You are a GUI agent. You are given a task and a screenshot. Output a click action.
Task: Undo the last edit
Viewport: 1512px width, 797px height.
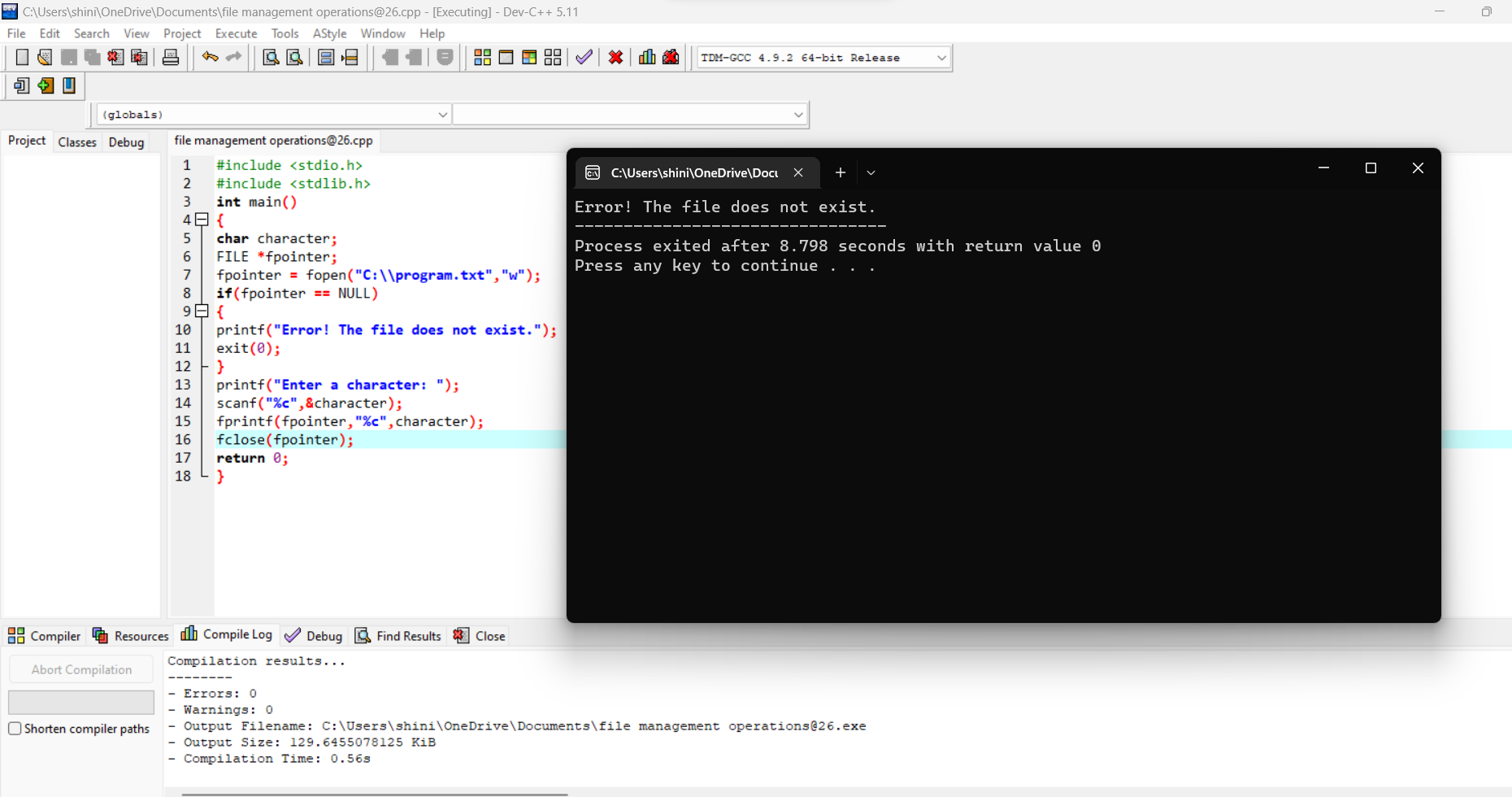209,57
